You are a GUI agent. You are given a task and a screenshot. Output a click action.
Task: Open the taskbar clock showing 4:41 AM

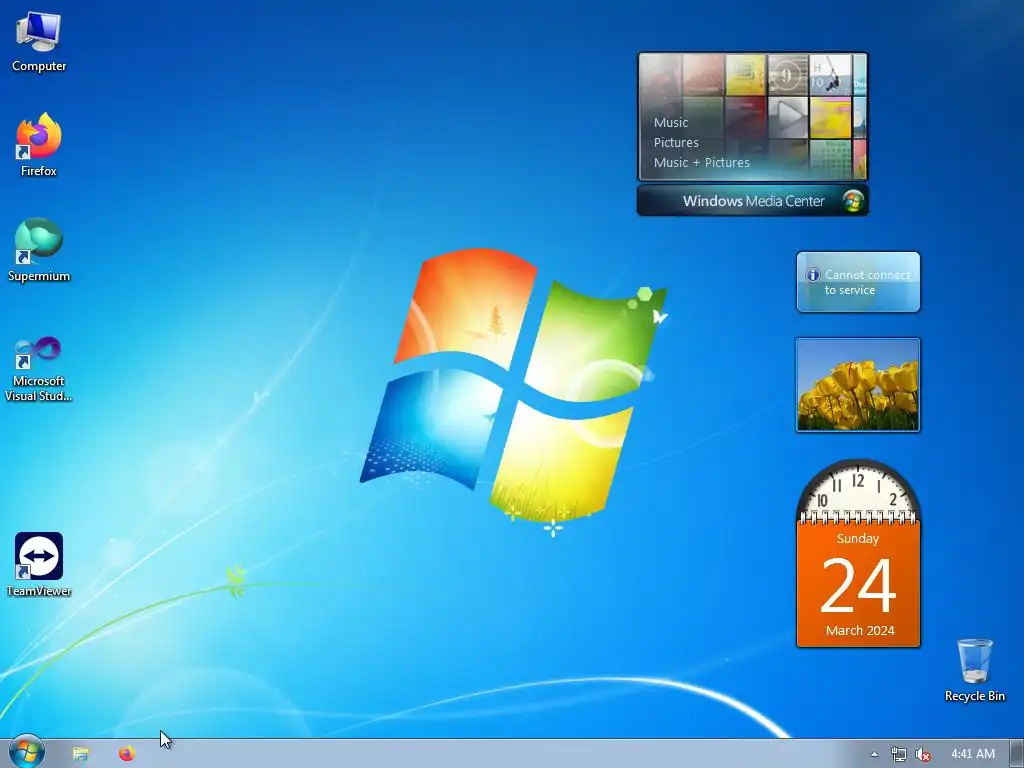coord(973,754)
